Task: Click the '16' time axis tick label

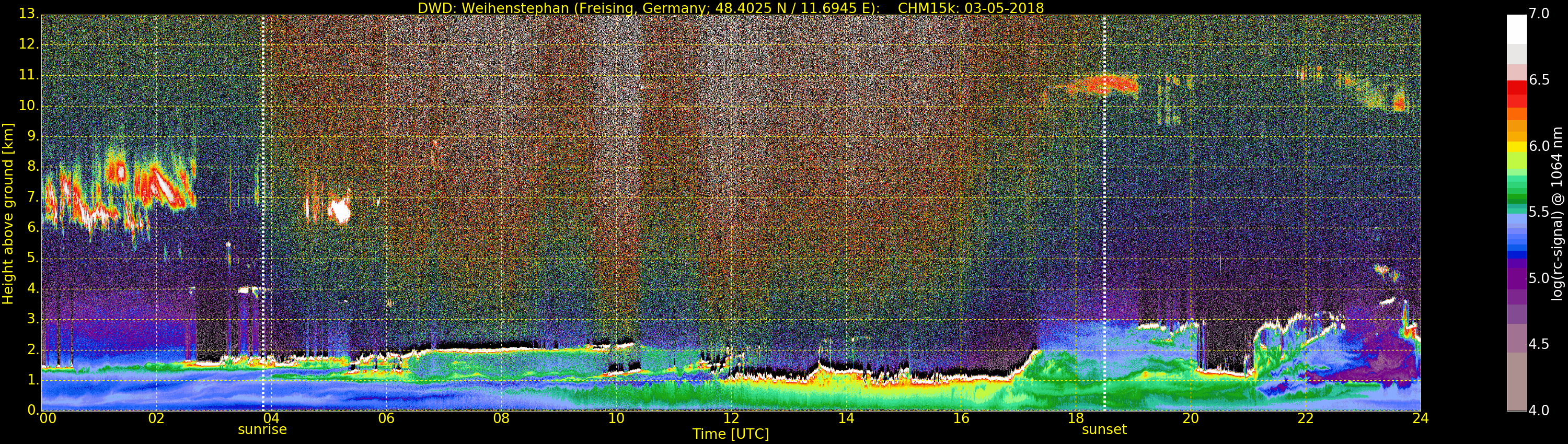Action: click(x=961, y=418)
